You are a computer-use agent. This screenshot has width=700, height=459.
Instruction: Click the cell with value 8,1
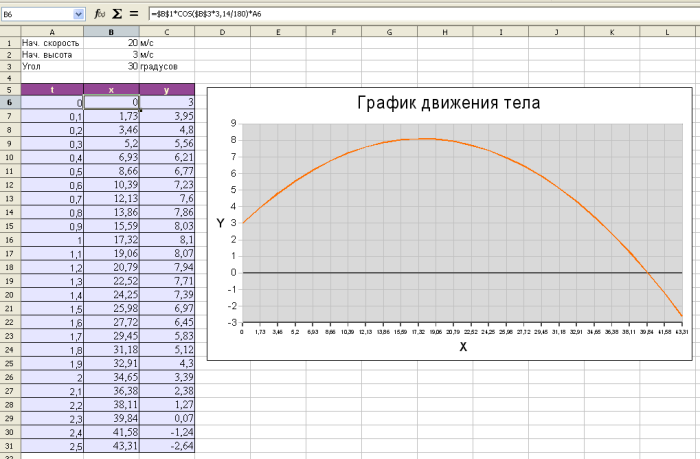tap(167, 240)
